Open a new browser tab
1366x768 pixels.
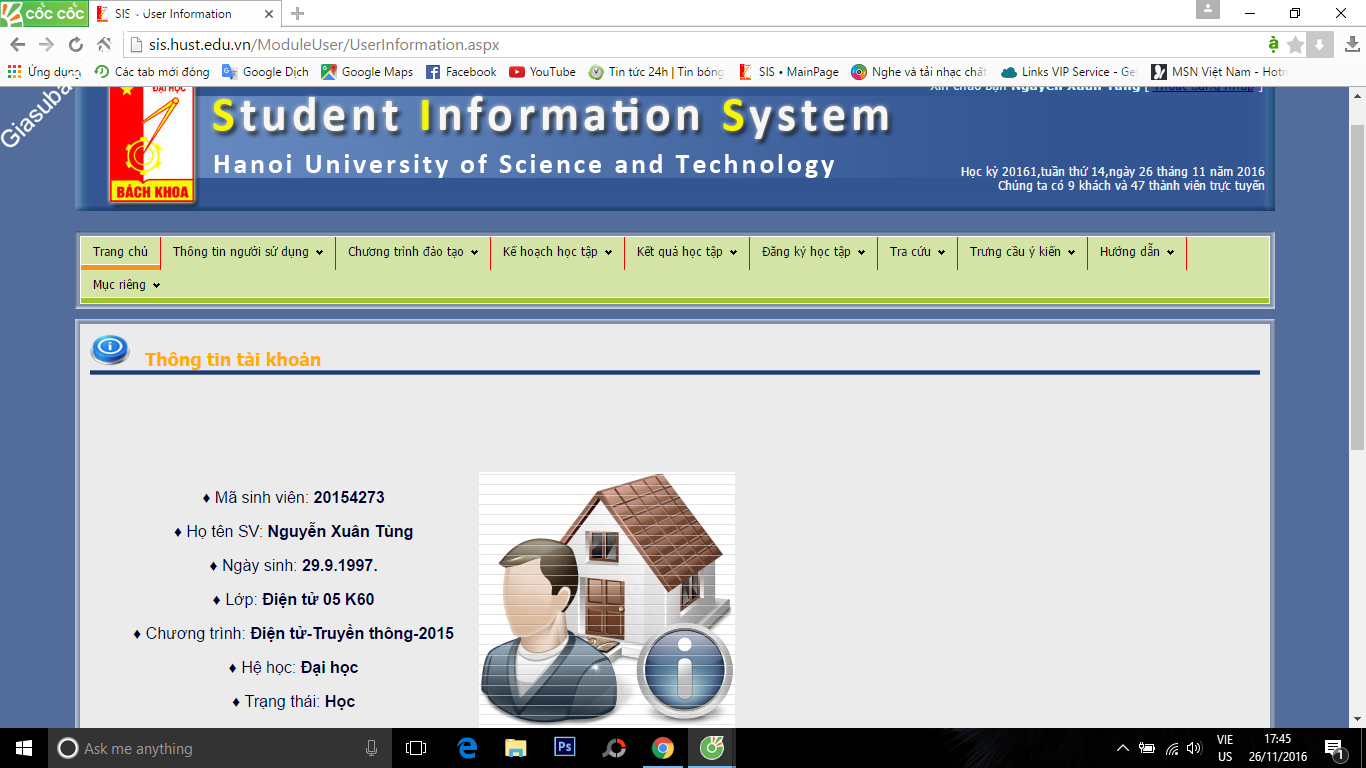pos(297,14)
